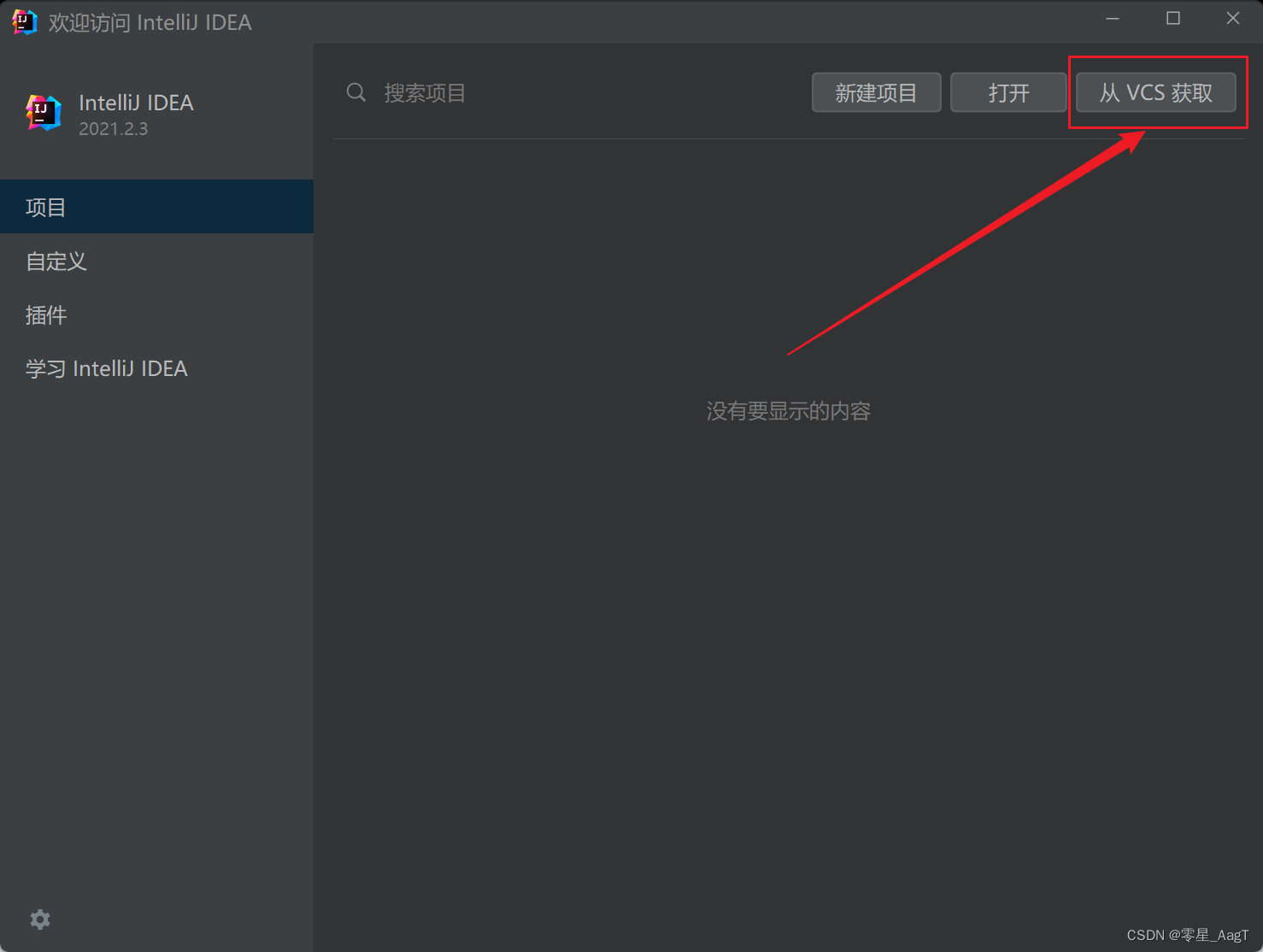Open the 自定义 section
This screenshot has height=952, width=1263.
(156, 261)
